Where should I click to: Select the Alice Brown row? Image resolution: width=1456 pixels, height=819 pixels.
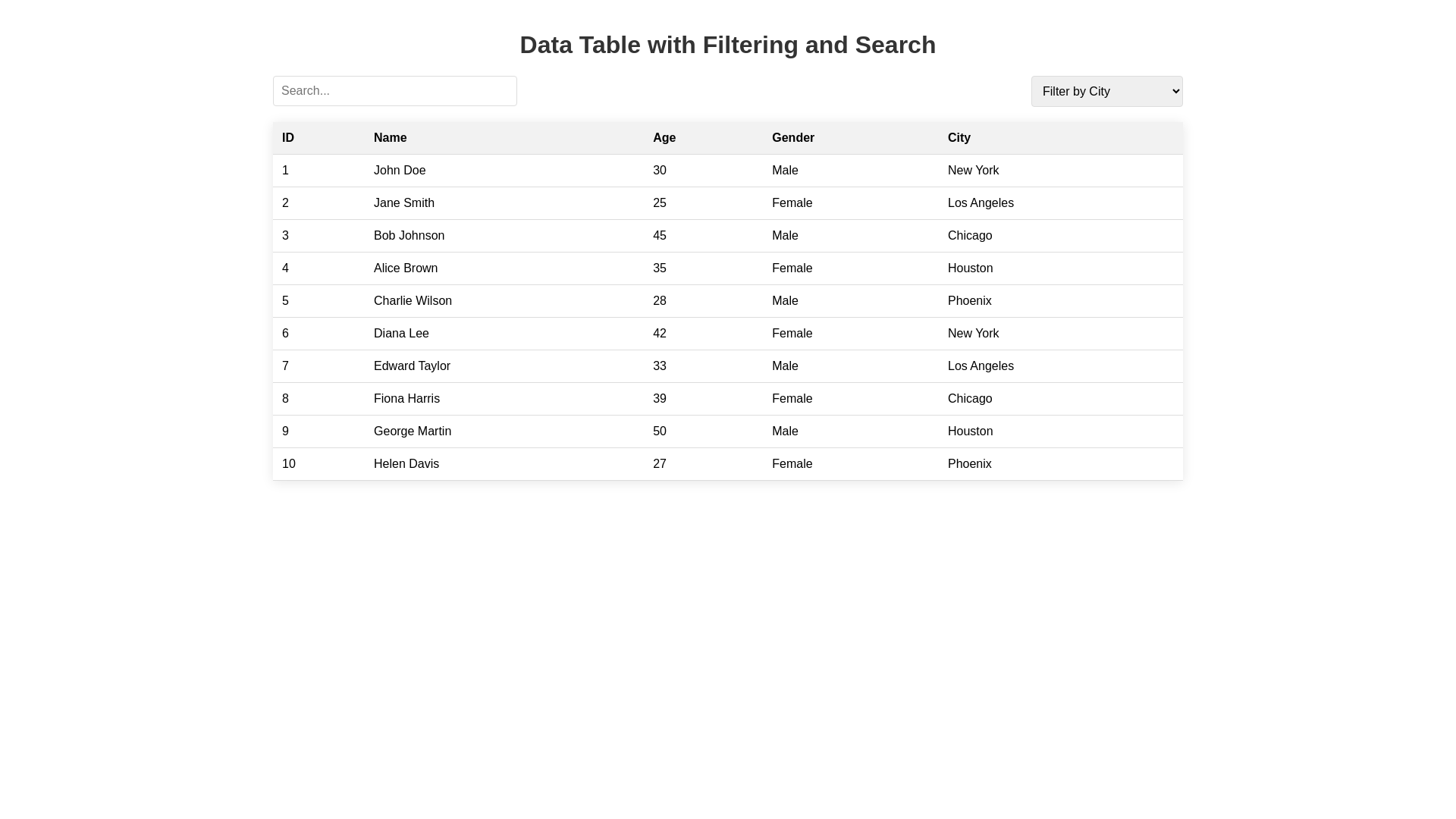pos(405,268)
